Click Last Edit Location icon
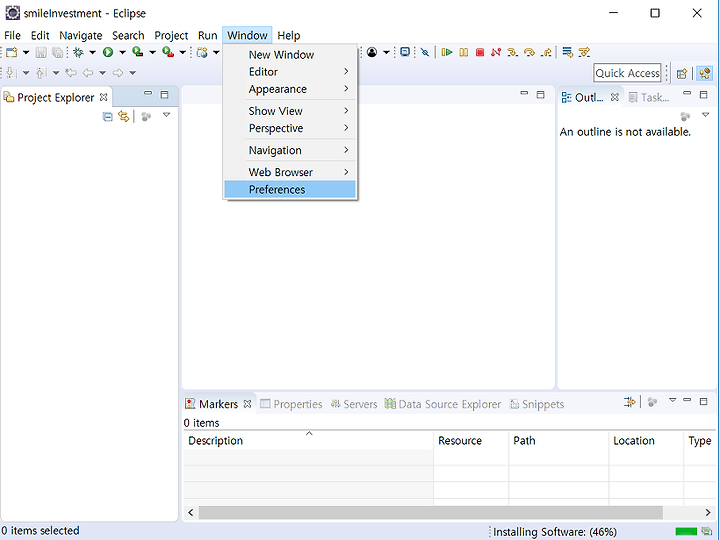Screen dimensions: 720x540 tap(71, 73)
